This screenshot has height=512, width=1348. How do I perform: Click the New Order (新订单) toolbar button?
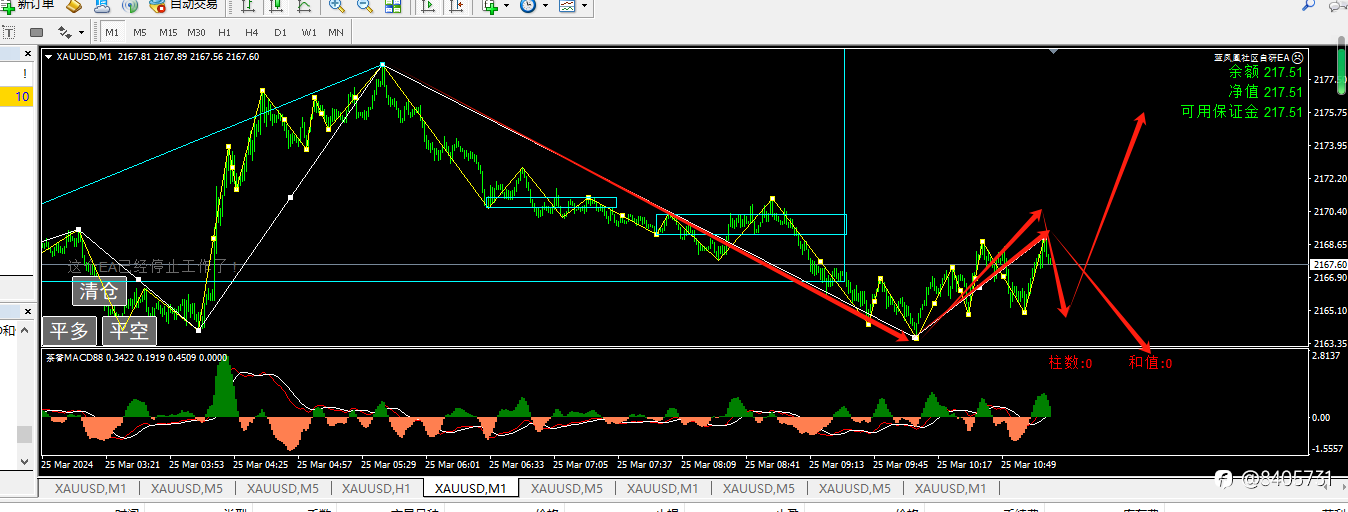point(27,5)
